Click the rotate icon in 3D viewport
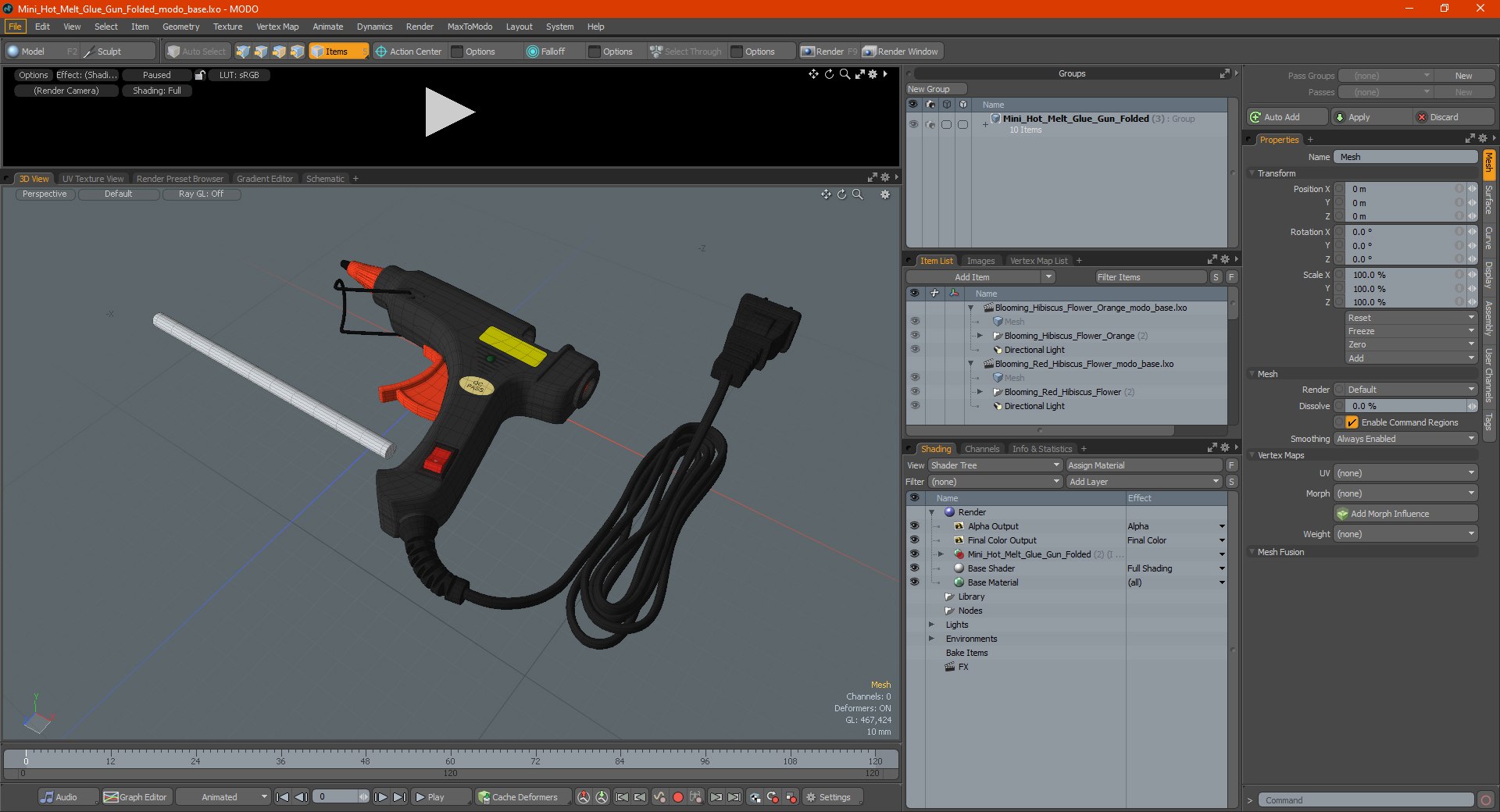The height and width of the screenshot is (812, 1500). (x=841, y=194)
